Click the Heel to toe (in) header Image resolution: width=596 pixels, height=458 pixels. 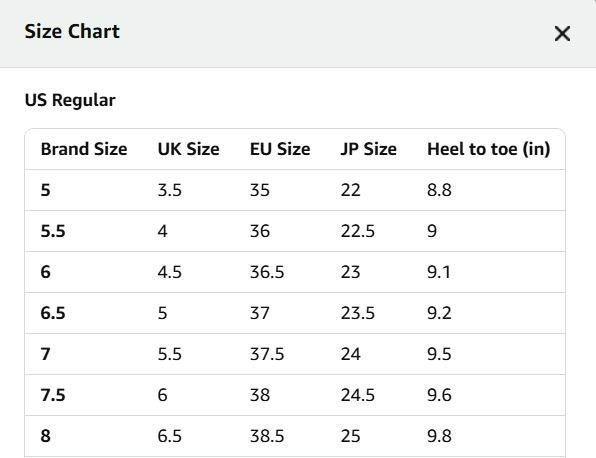click(x=488, y=149)
